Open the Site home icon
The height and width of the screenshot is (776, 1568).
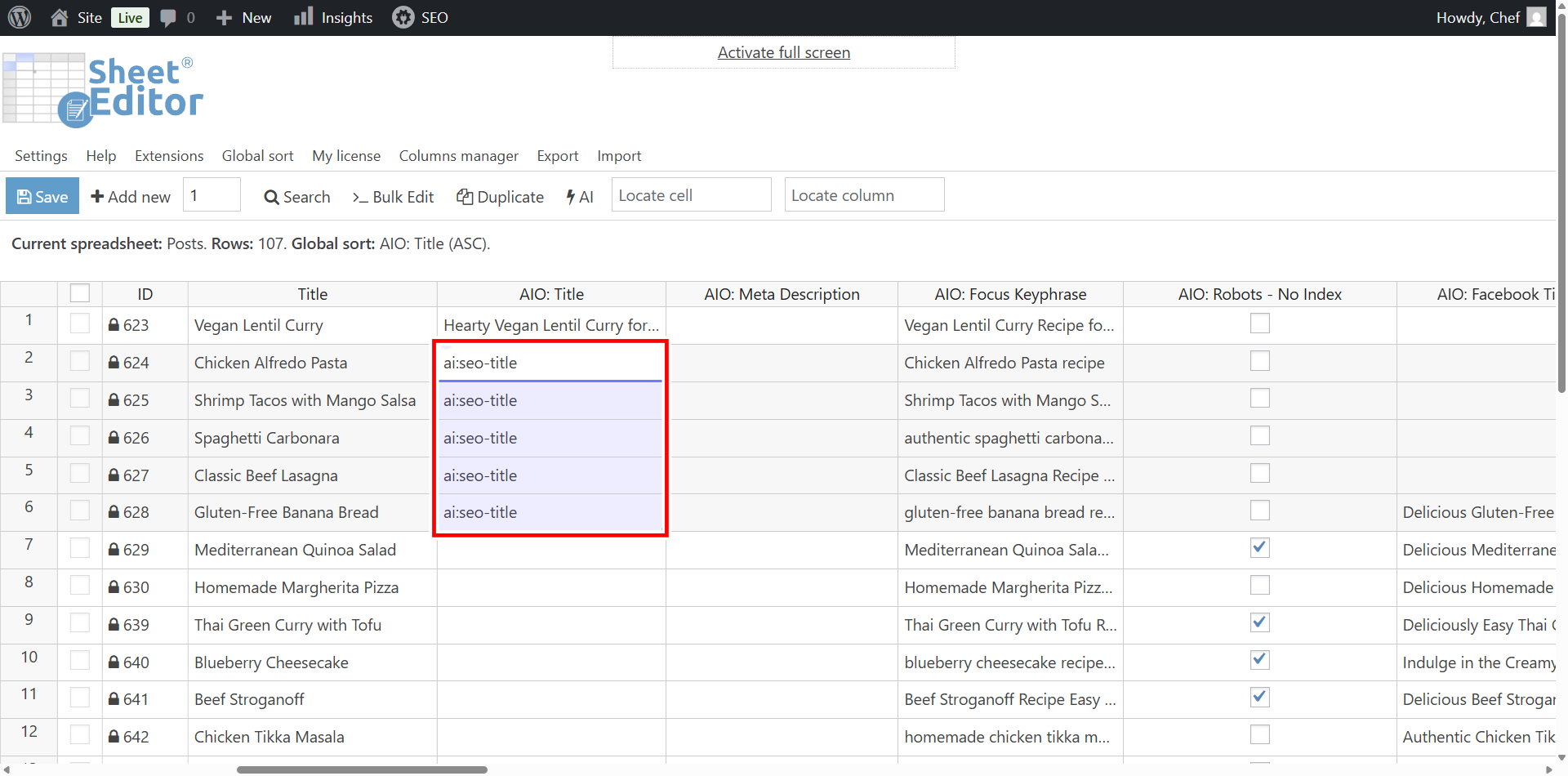tap(60, 17)
